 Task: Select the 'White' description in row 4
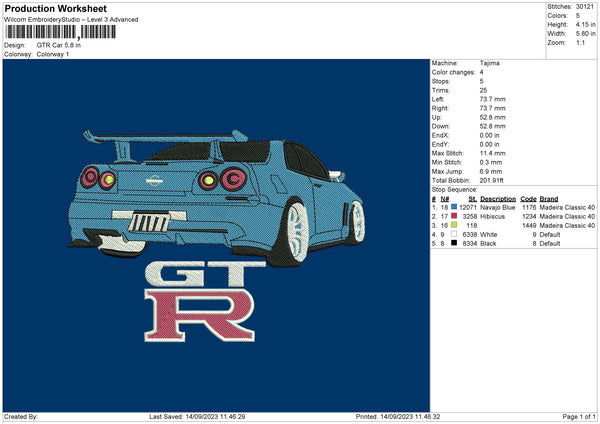tap(489, 235)
